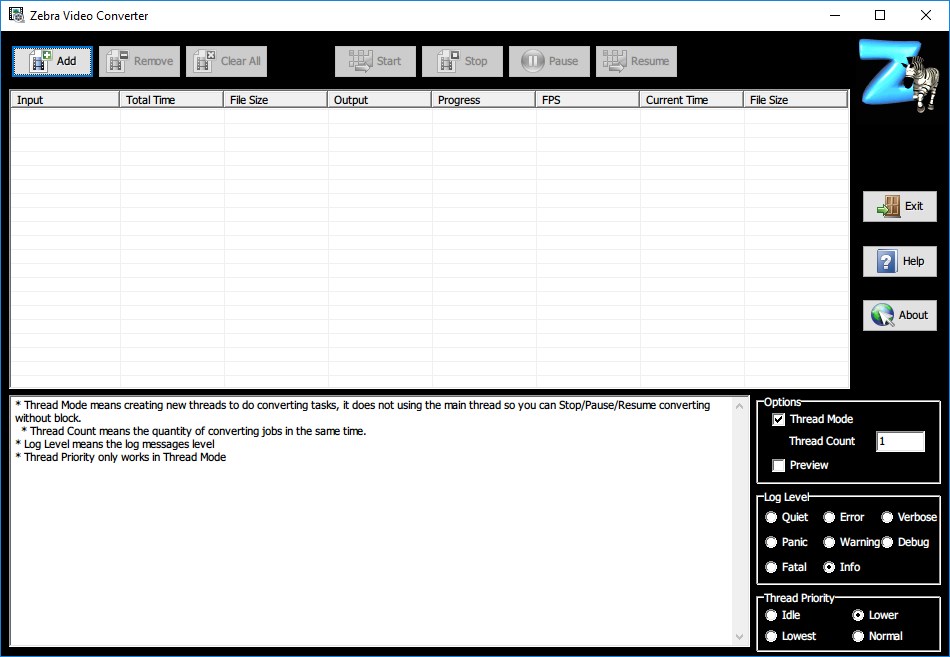Minimize the Zebra Video Converter window
This screenshot has height=657, width=950.
(x=835, y=15)
